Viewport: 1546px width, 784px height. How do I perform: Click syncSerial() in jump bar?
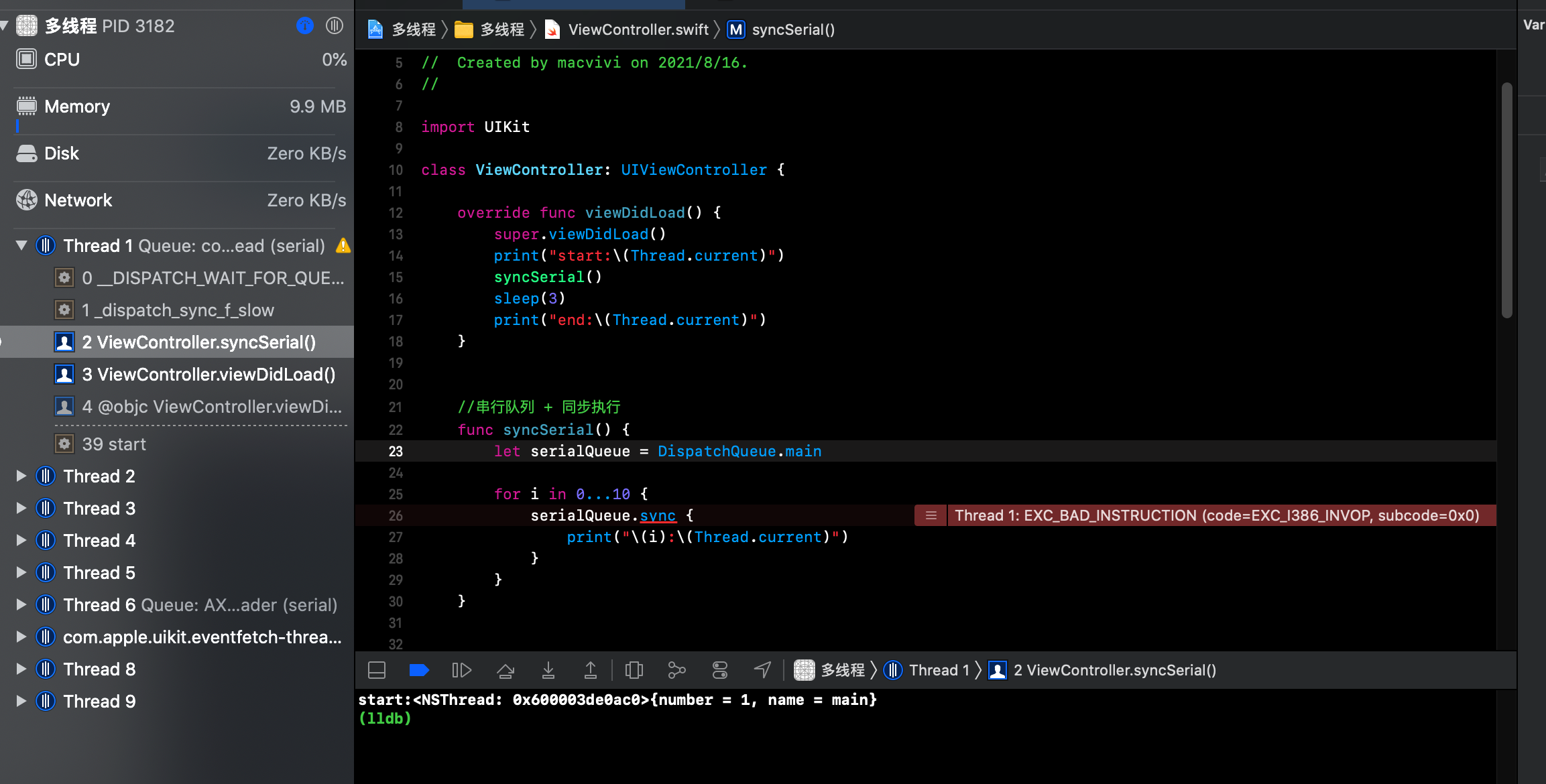[x=782, y=29]
